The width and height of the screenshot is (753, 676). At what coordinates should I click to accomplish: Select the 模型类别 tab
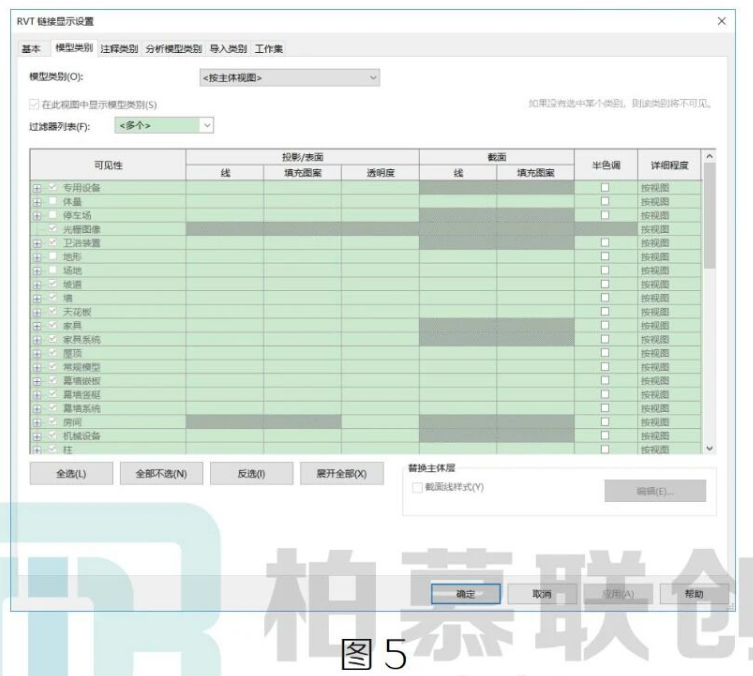click(x=74, y=48)
